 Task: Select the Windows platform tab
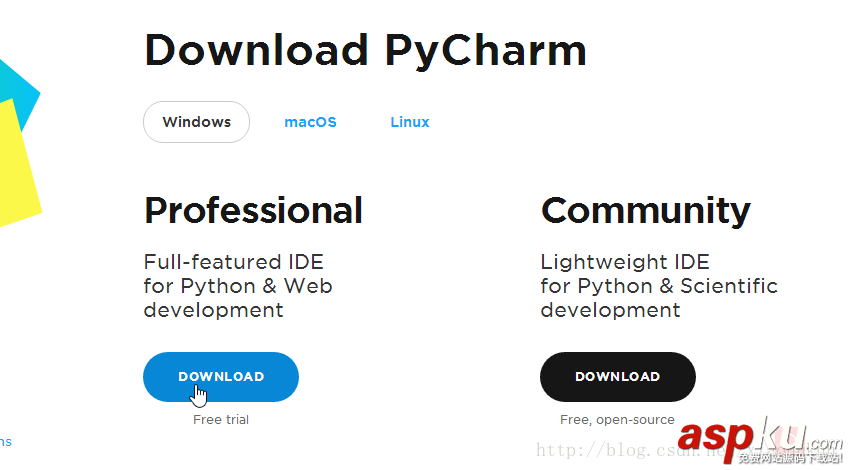click(x=196, y=122)
